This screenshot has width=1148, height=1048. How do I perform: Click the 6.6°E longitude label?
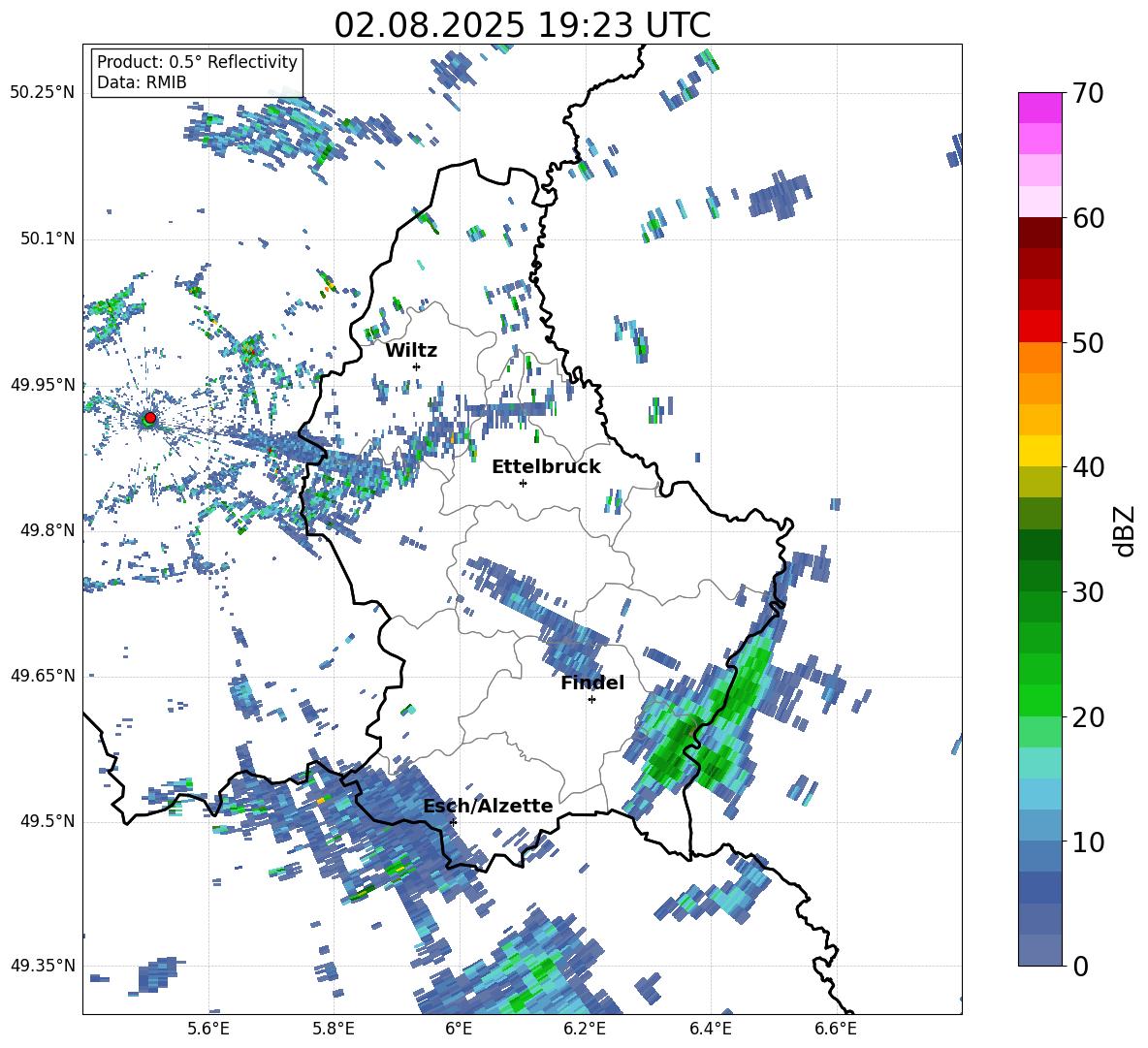(836, 1029)
